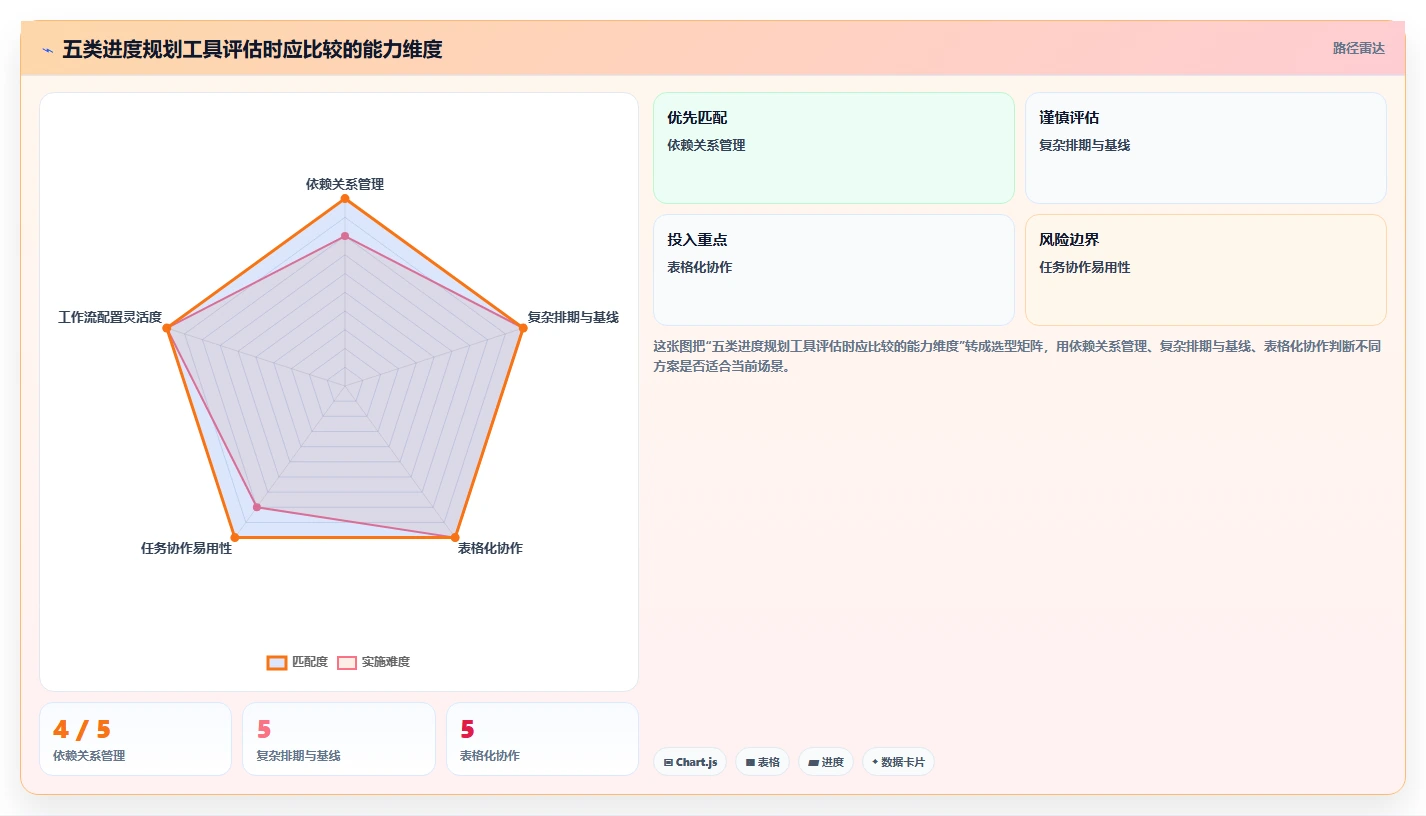Open the 优先匹配 card

pos(834,148)
